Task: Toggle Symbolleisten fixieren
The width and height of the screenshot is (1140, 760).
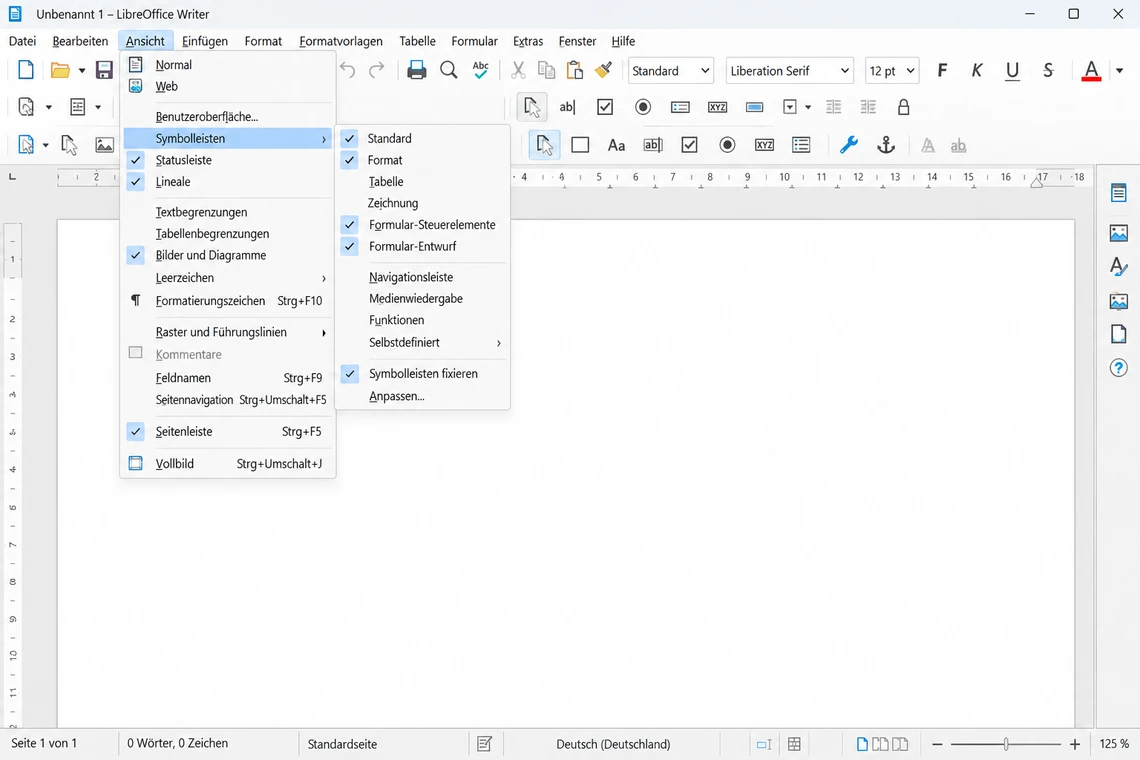Action: coord(423,374)
